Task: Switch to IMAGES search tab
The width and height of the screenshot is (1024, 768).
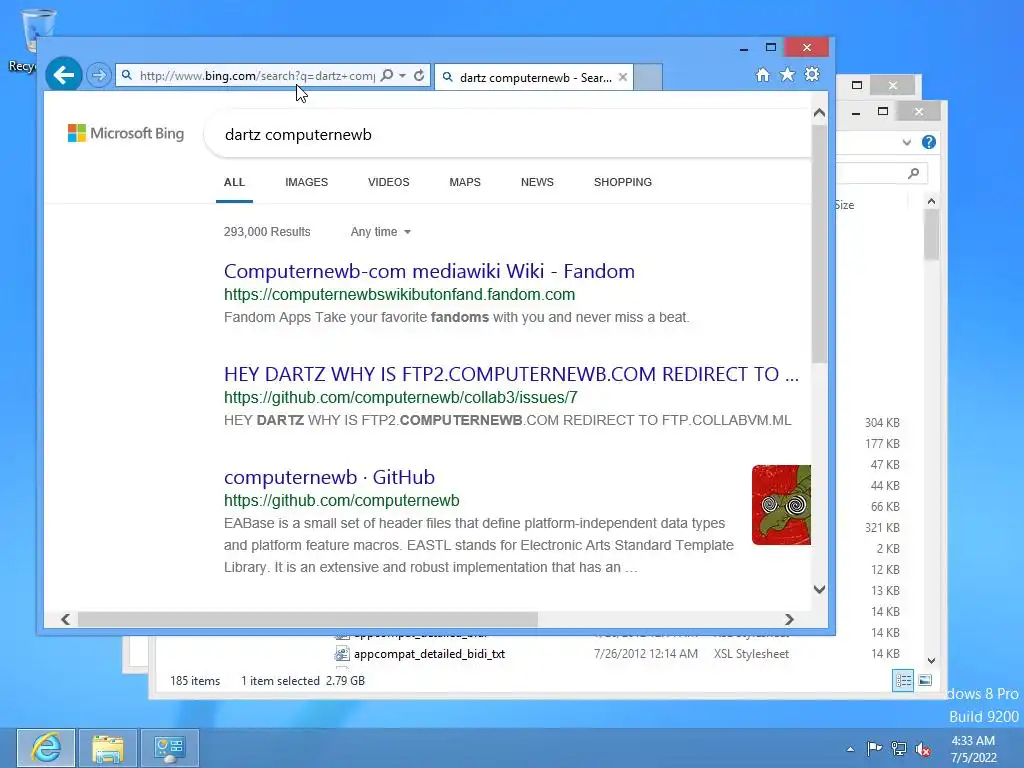Action: click(x=306, y=182)
